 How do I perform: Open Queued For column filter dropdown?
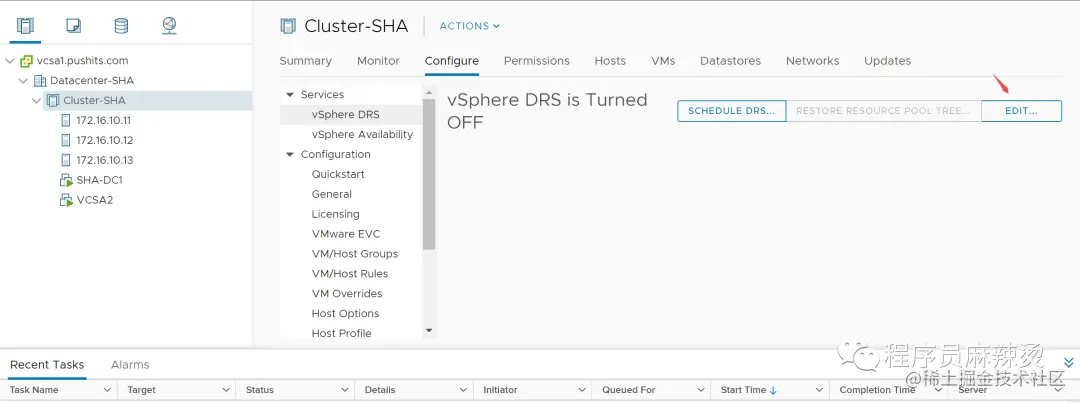700,390
